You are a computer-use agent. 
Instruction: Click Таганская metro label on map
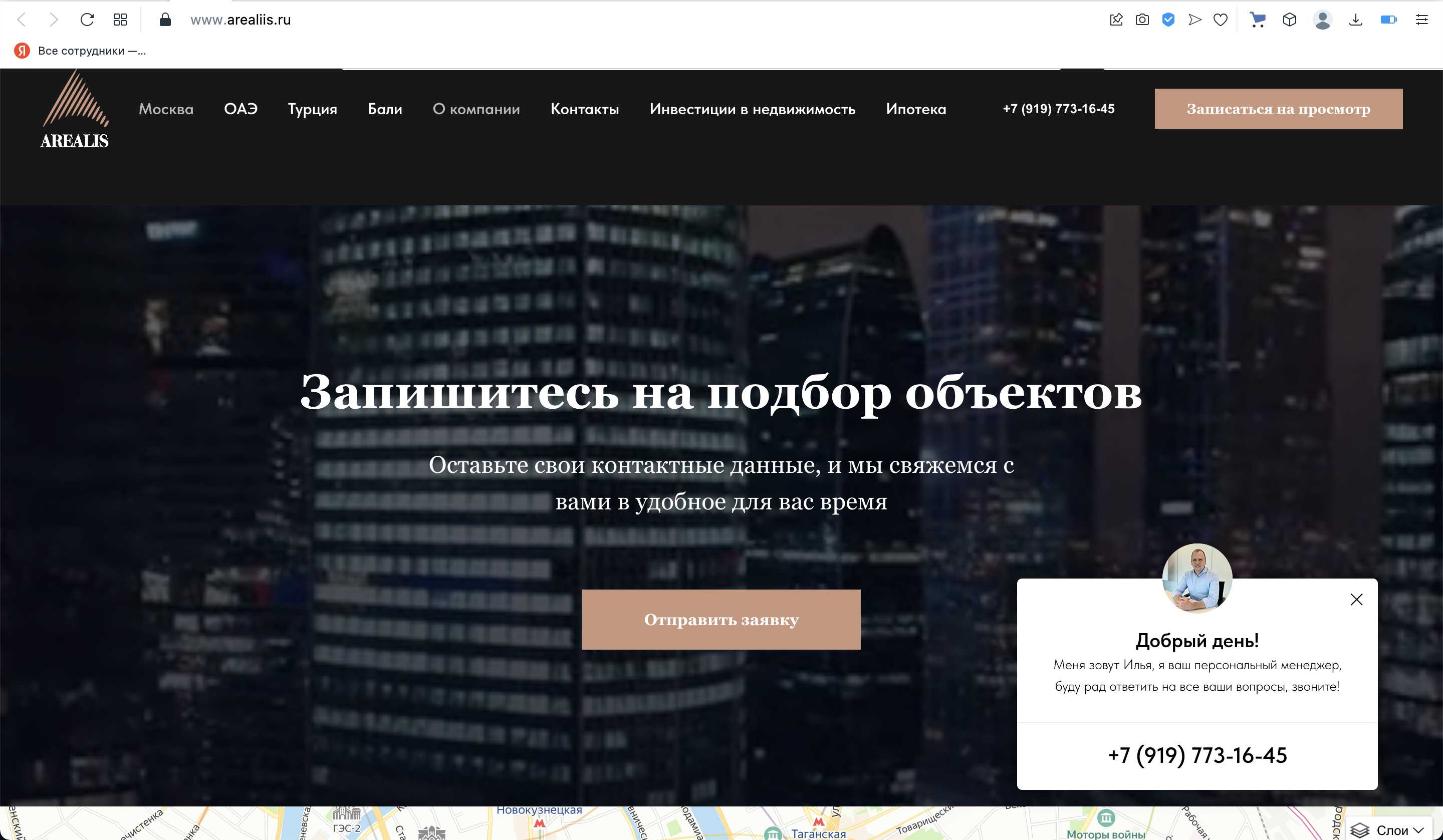[x=819, y=833]
